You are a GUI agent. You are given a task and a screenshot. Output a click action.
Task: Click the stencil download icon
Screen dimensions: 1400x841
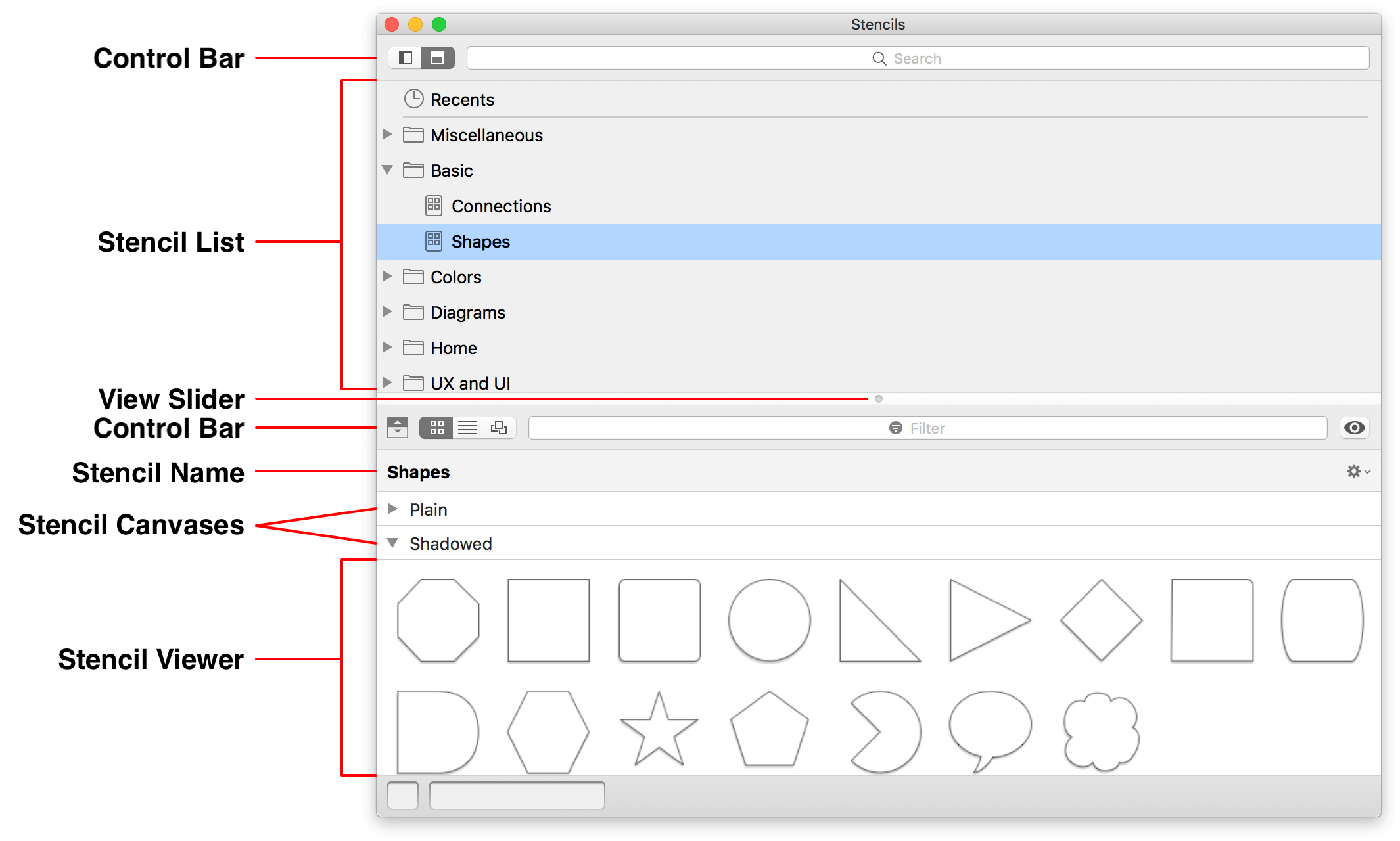pyautogui.click(x=398, y=428)
